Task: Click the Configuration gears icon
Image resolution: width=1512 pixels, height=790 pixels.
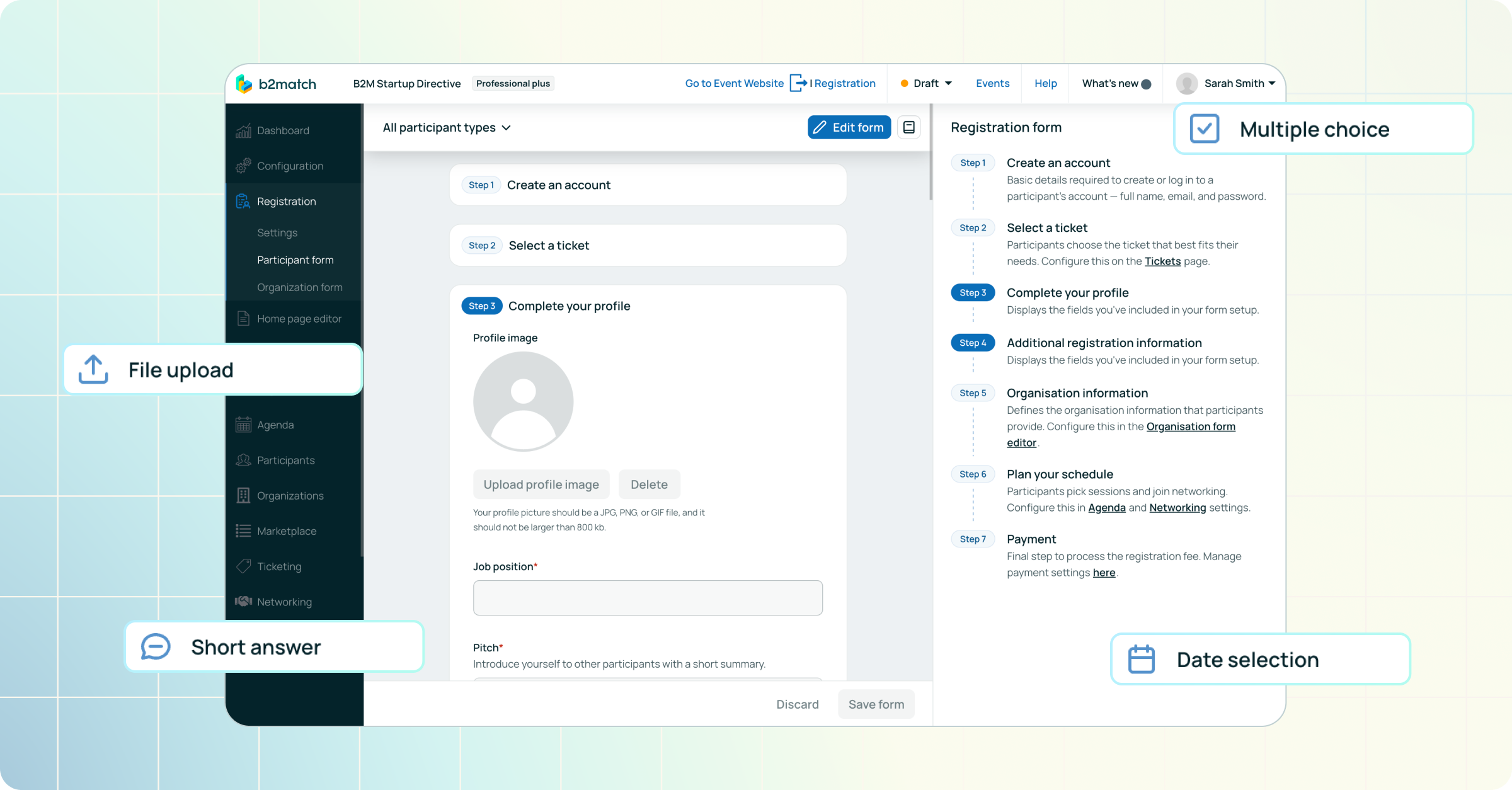Action: [243, 166]
